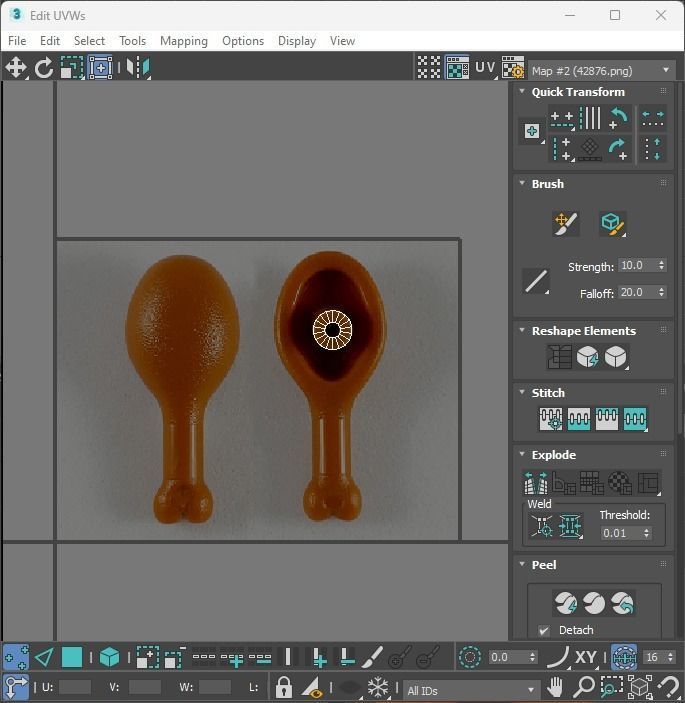
Task: Open the Tools menu
Action: [x=132, y=41]
